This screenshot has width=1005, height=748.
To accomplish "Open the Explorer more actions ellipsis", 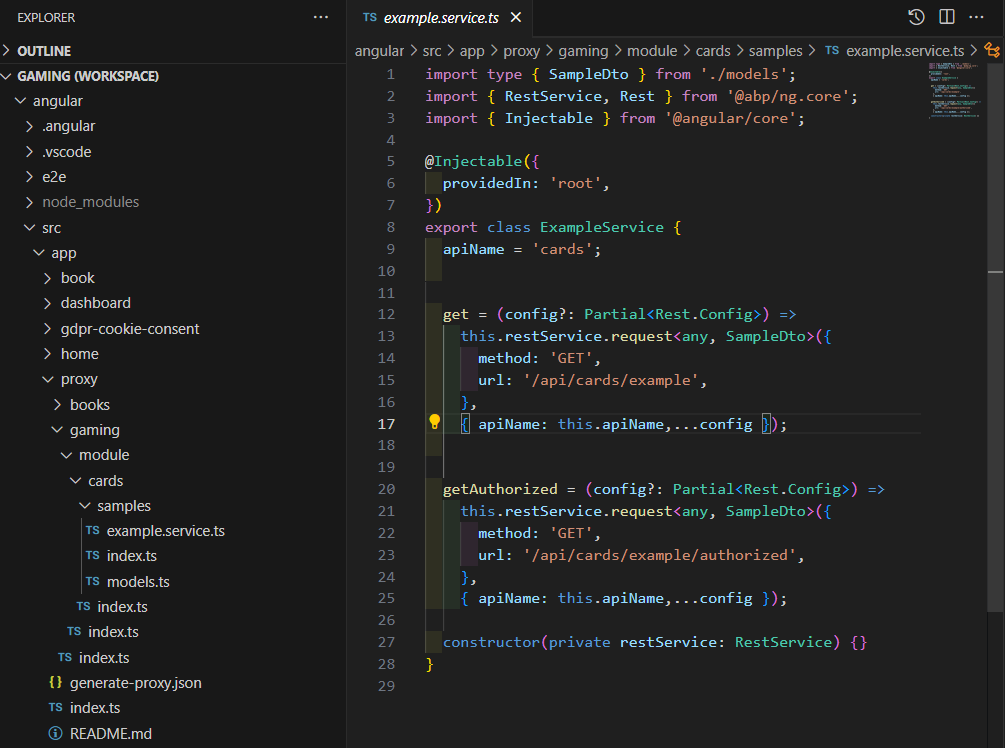I will [320, 17].
